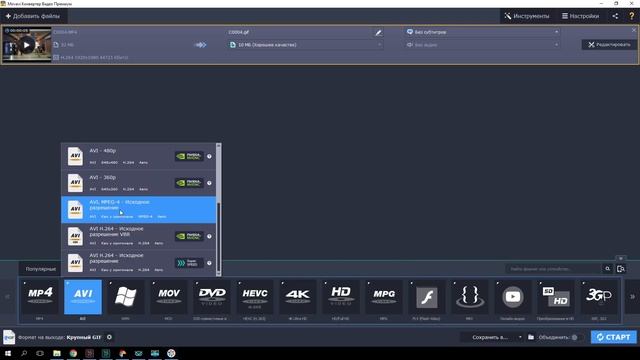Choose the WMV Windows logo format tile
640x360 pixels.
coord(126,297)
